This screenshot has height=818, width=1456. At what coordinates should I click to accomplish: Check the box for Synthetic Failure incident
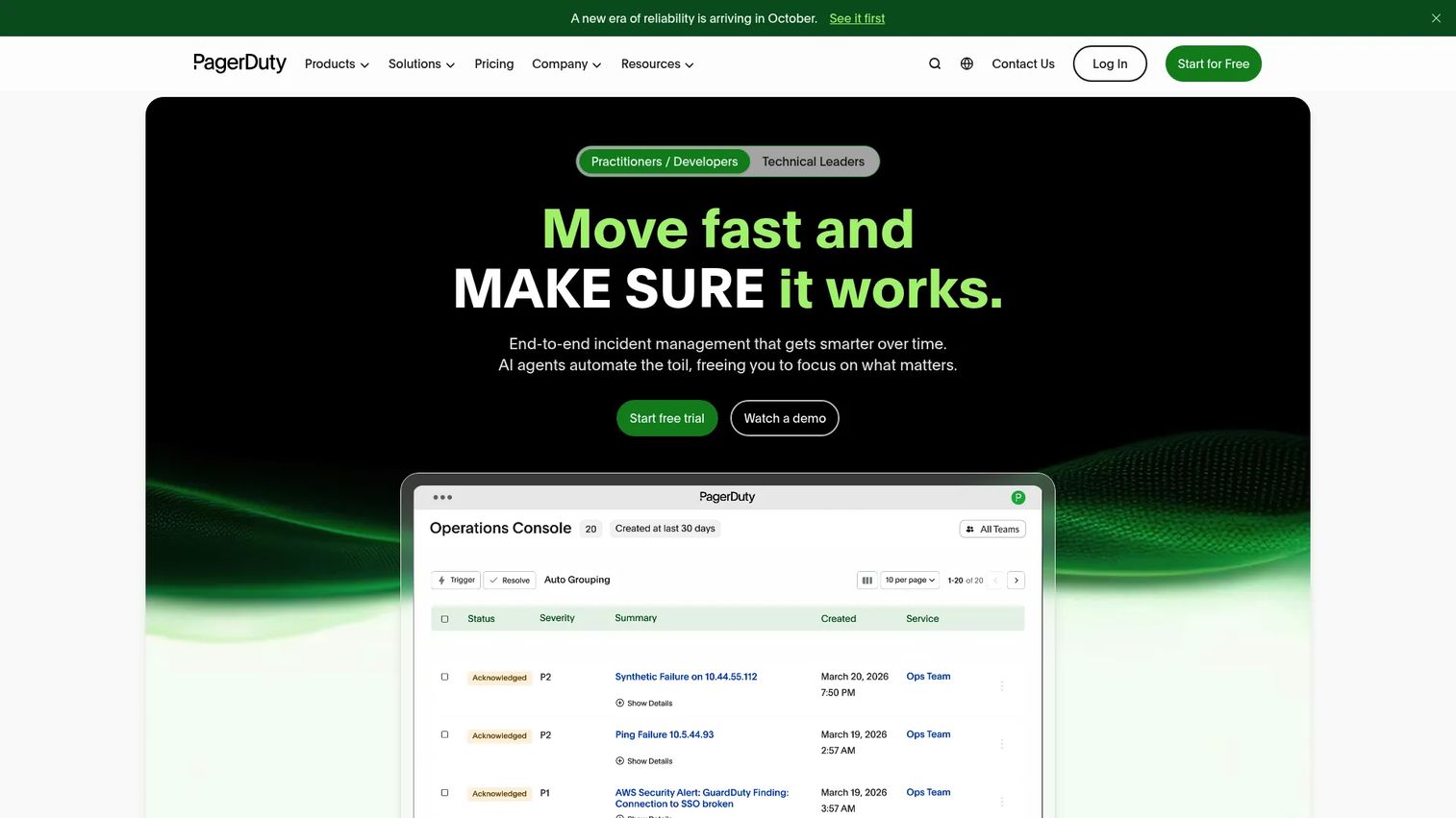tap(444, 677)
